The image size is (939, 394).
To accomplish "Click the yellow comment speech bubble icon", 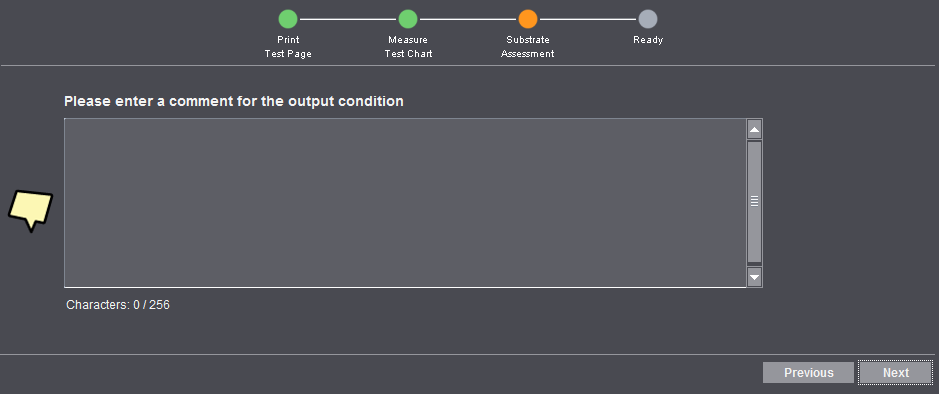I will [31, 210].
